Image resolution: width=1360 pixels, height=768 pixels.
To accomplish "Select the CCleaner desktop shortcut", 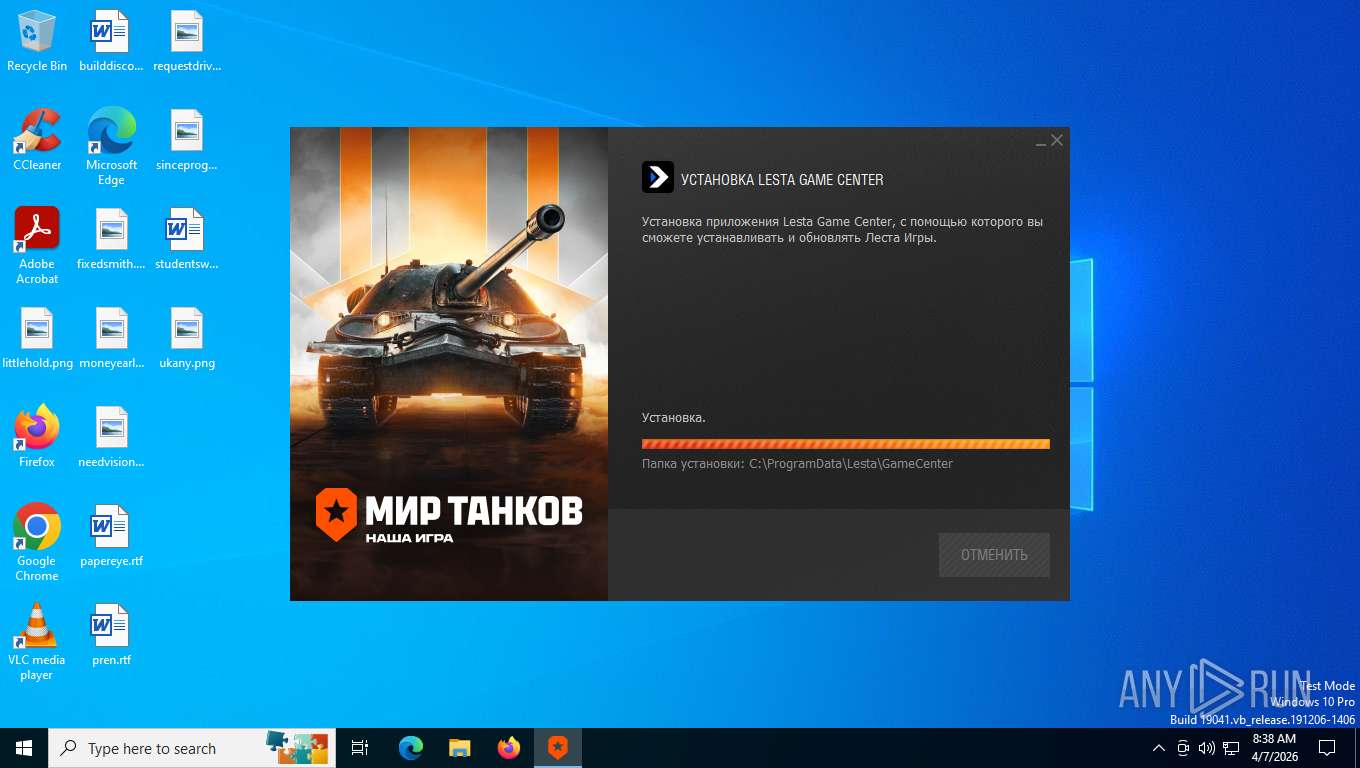I will click(37, 140).
